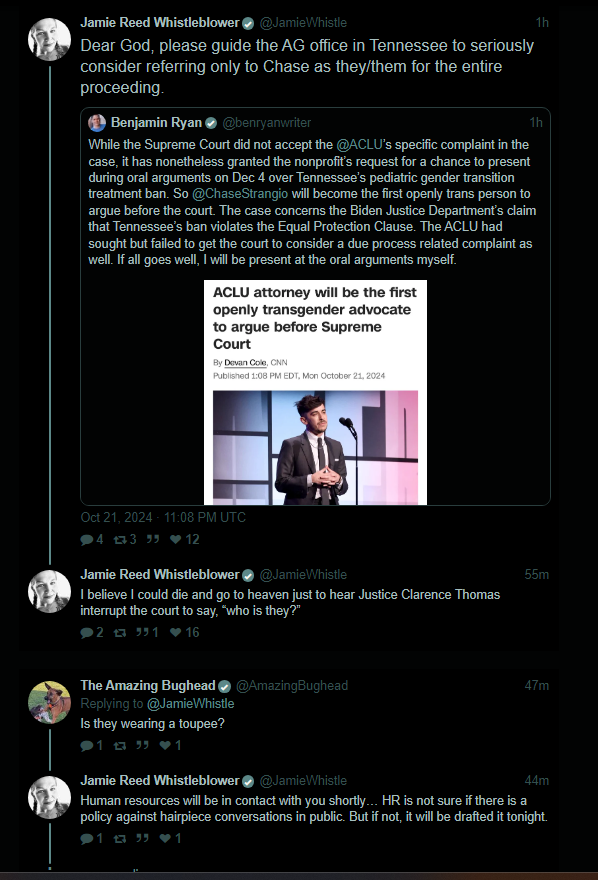Click the quote icon showing 1 quote
Viewport: 598px width, 880px height.
142,633
